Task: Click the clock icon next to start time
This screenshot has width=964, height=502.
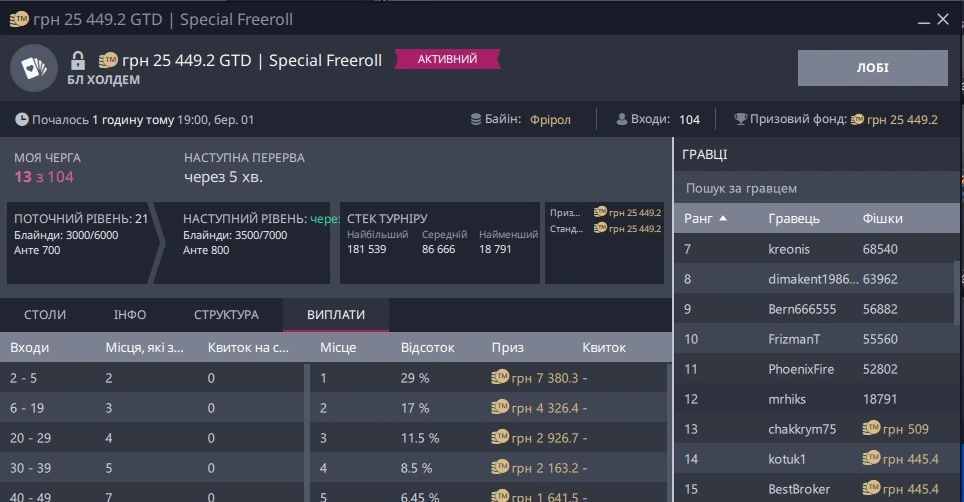Action: (21, 120)
